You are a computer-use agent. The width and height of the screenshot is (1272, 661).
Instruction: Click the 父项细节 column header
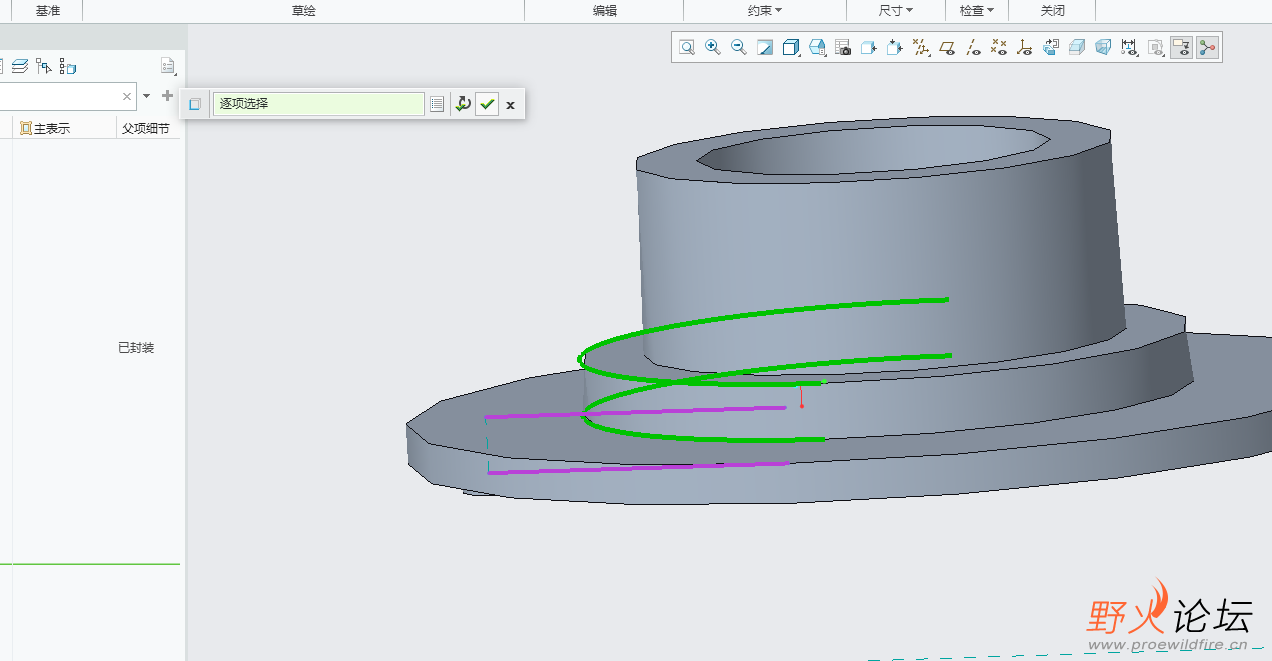point(146,129)
